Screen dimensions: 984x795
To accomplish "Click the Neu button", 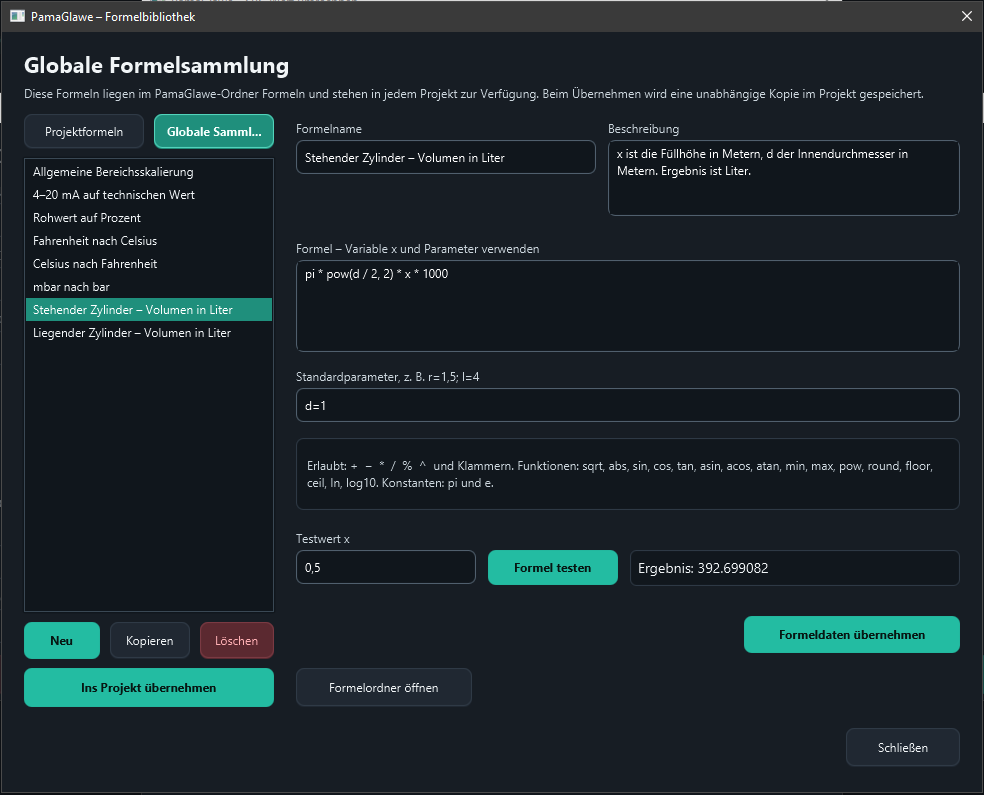I will coord(62,641).
